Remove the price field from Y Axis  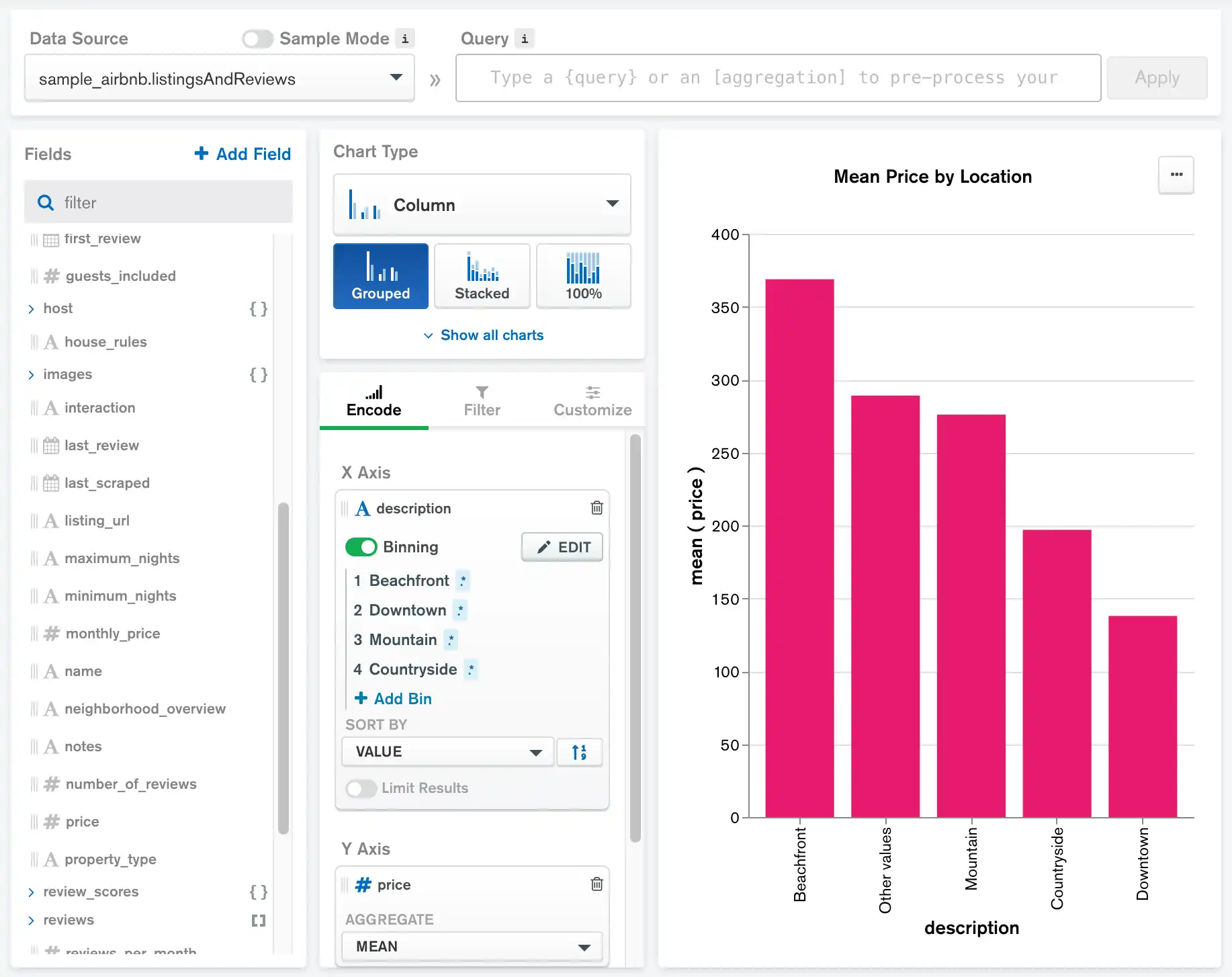596,884
